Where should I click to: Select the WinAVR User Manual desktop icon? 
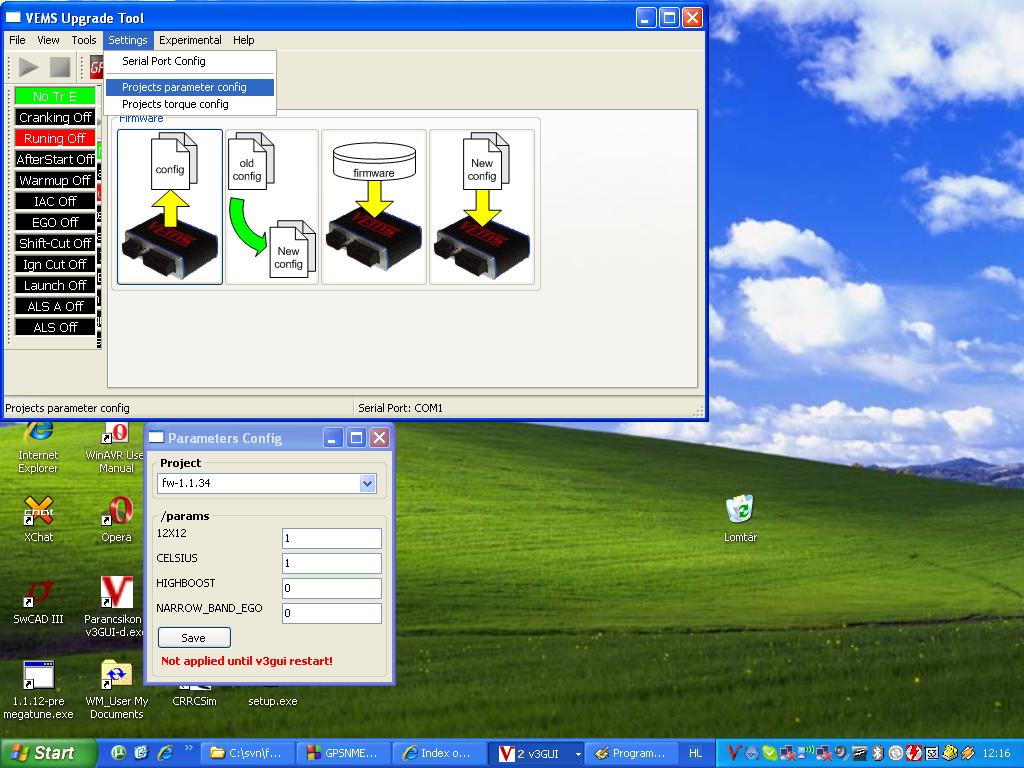[x=115, y=449]
